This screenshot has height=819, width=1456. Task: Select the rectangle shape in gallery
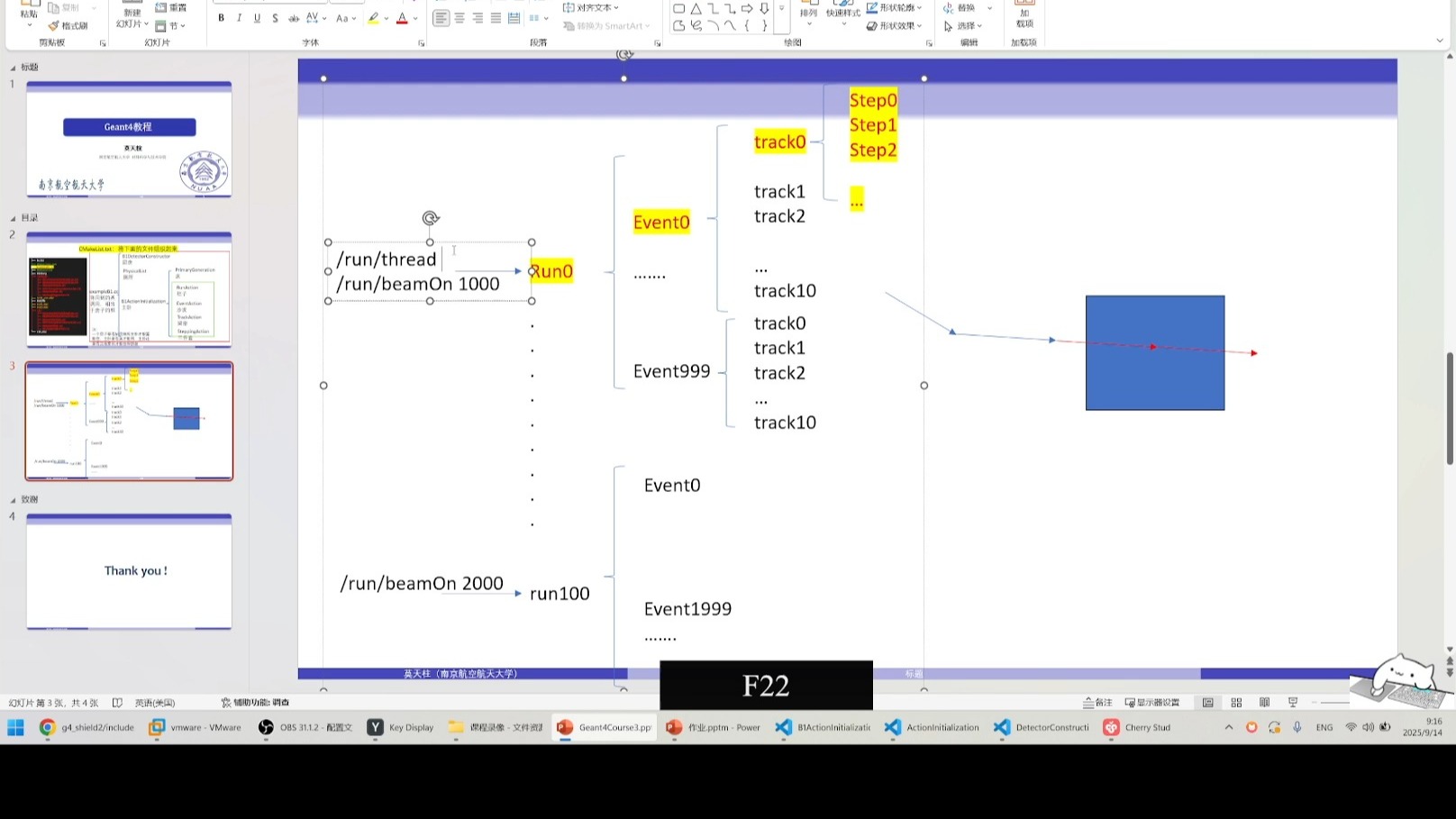(x=678, y=8)
